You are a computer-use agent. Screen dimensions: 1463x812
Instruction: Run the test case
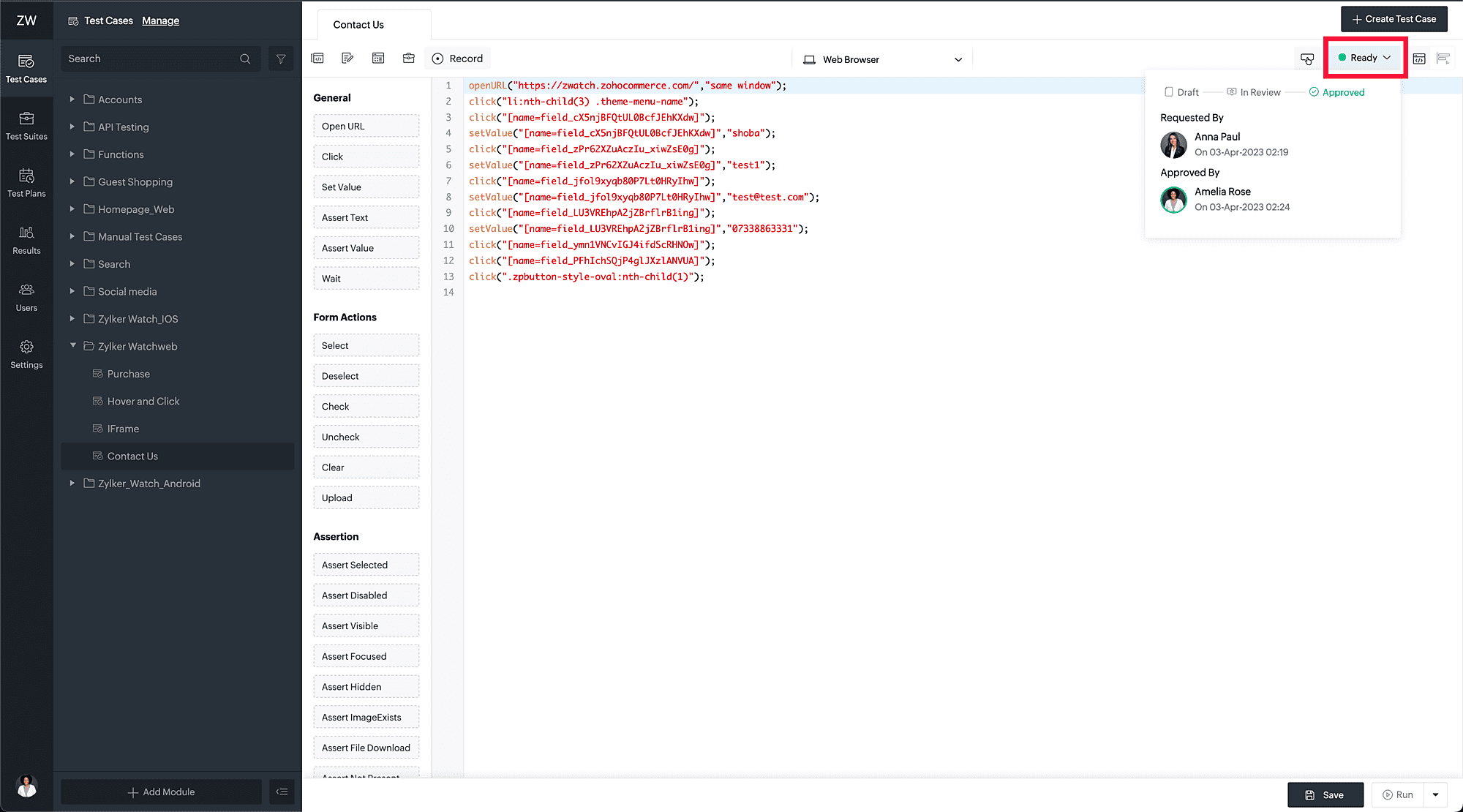tap(1398, 794)
